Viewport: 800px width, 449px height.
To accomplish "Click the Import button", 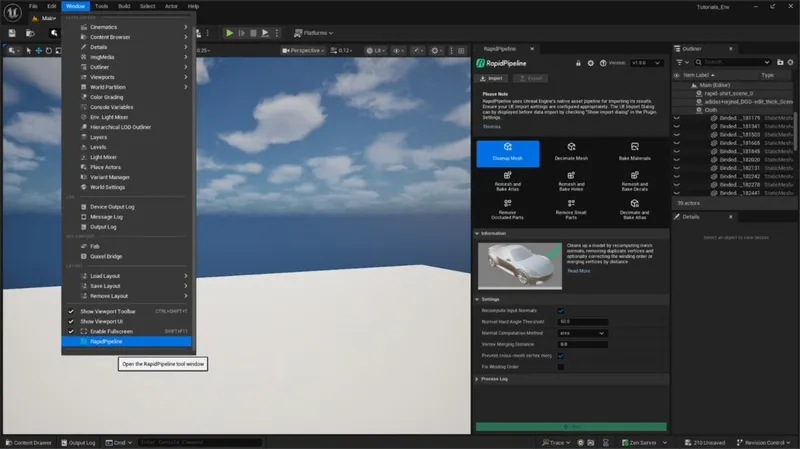I will point(491,79).
